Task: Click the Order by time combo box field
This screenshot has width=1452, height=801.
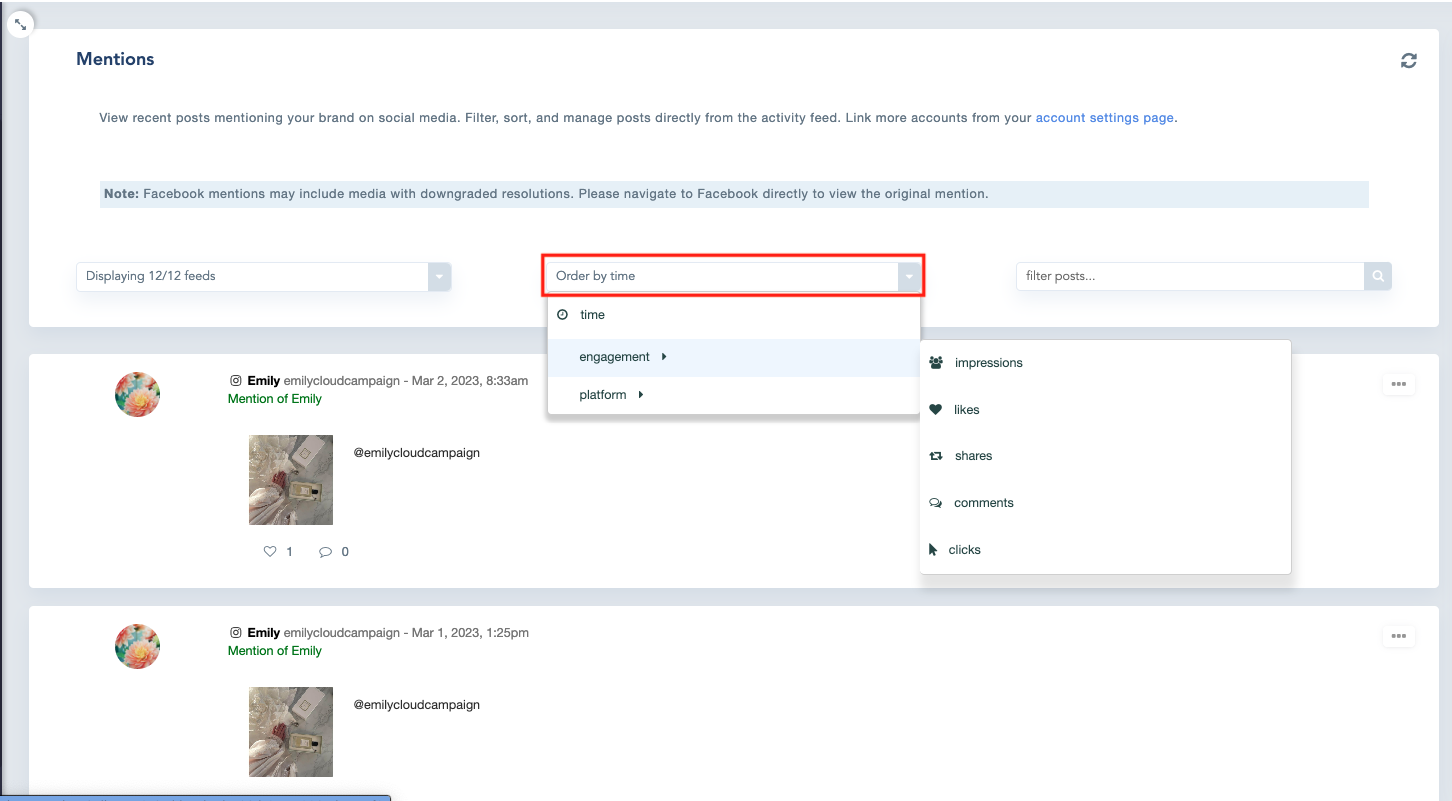Action: click(x=733, y=276)
